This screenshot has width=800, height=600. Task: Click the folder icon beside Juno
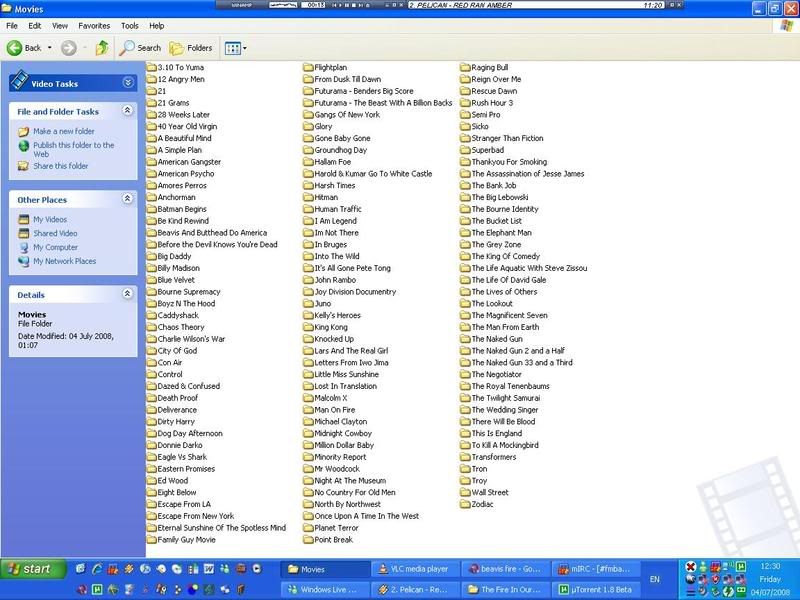(308, 304)
